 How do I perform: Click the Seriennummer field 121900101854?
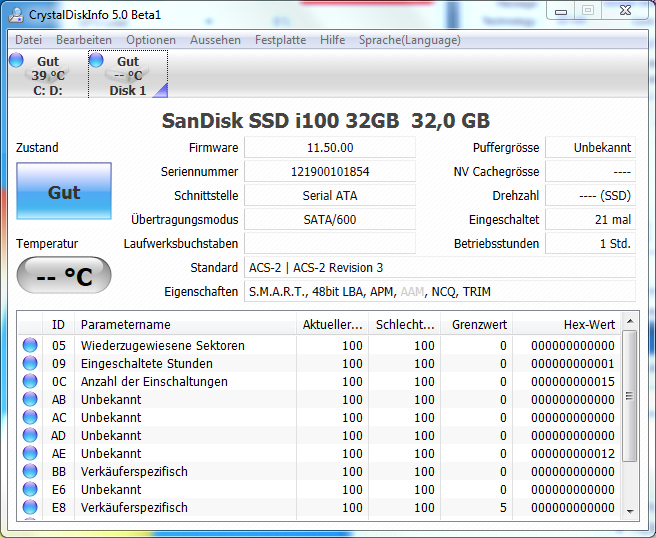click(330, 172)
